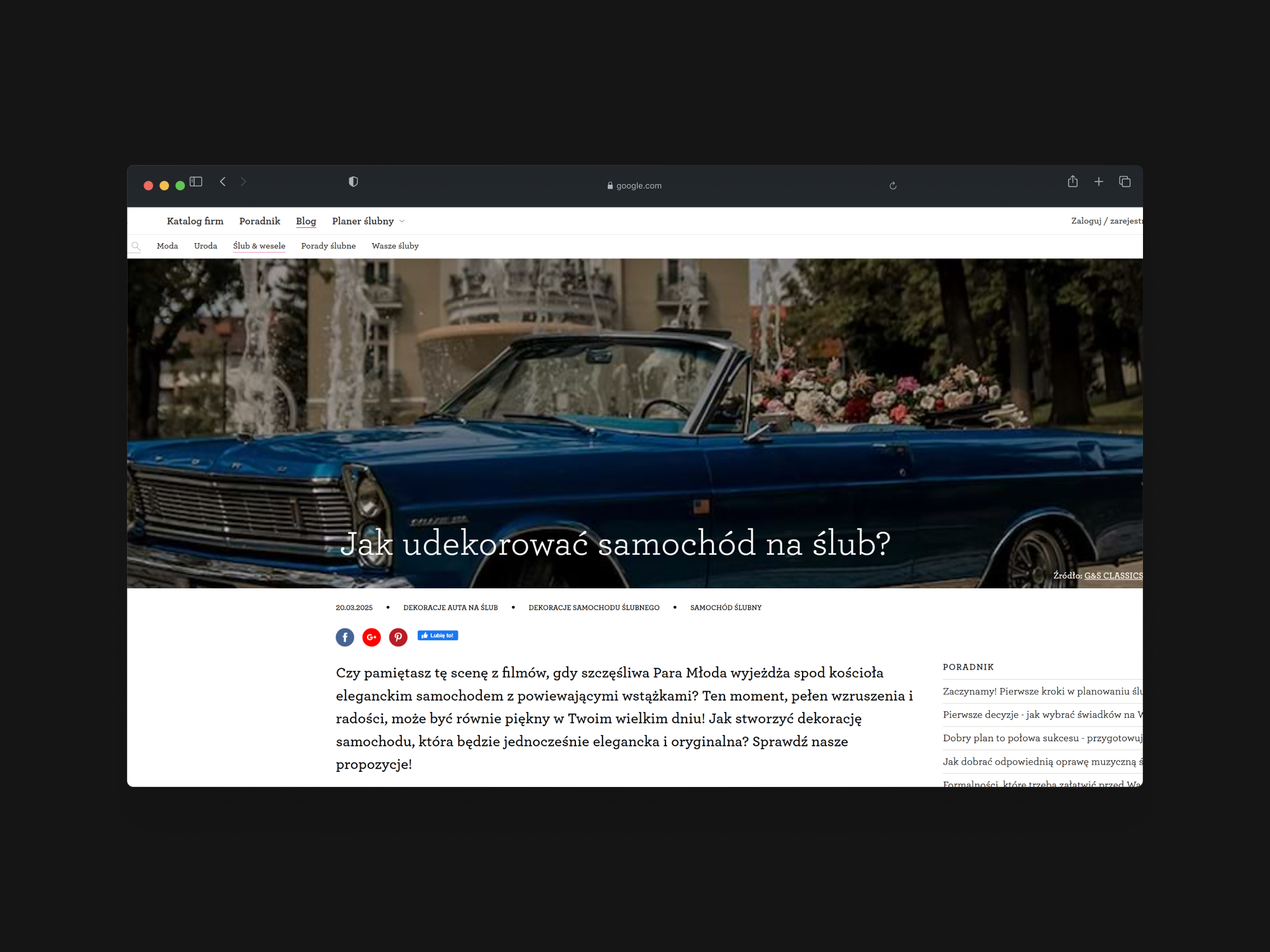1270x952 pixels.
Task: Share via the Google Plus icon
Action: pos(371,637)
